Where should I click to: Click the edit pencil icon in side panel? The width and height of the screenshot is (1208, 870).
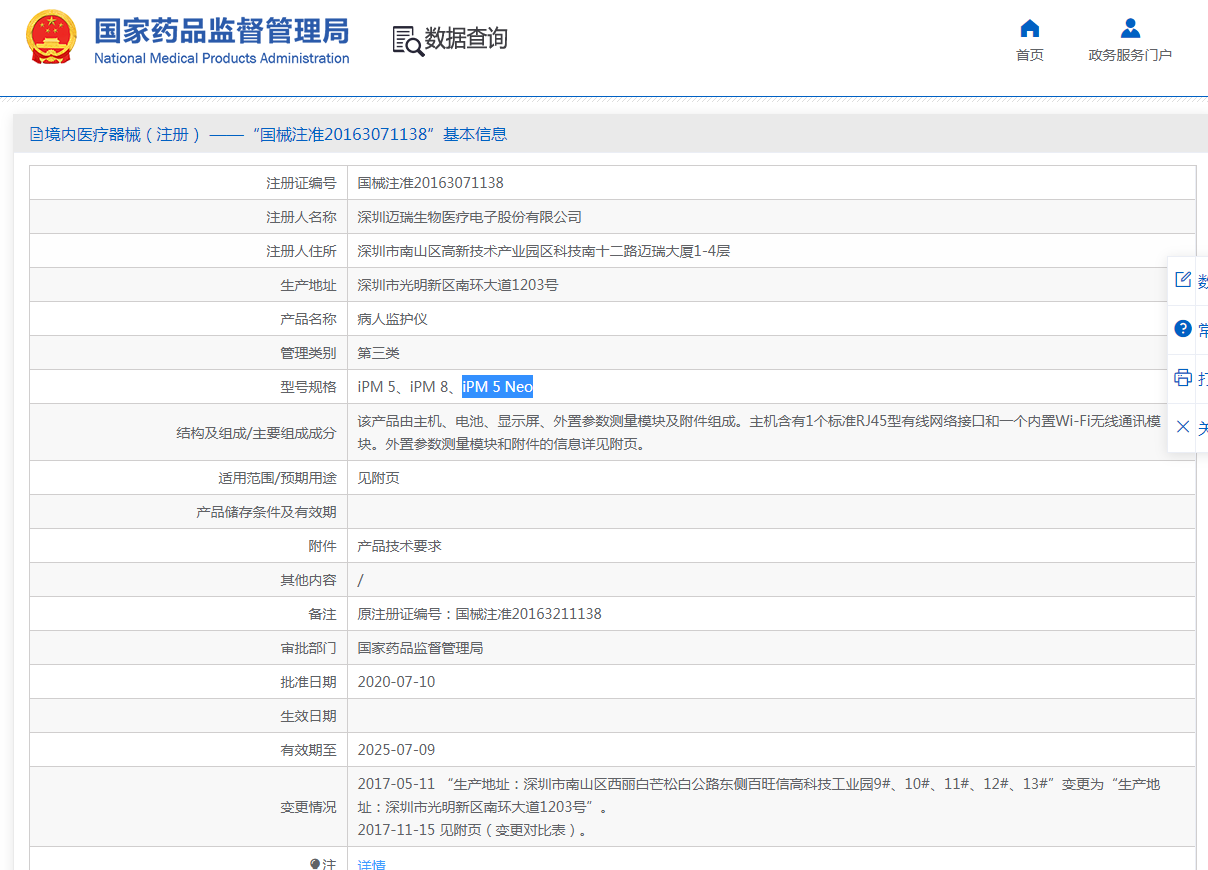1183,280
